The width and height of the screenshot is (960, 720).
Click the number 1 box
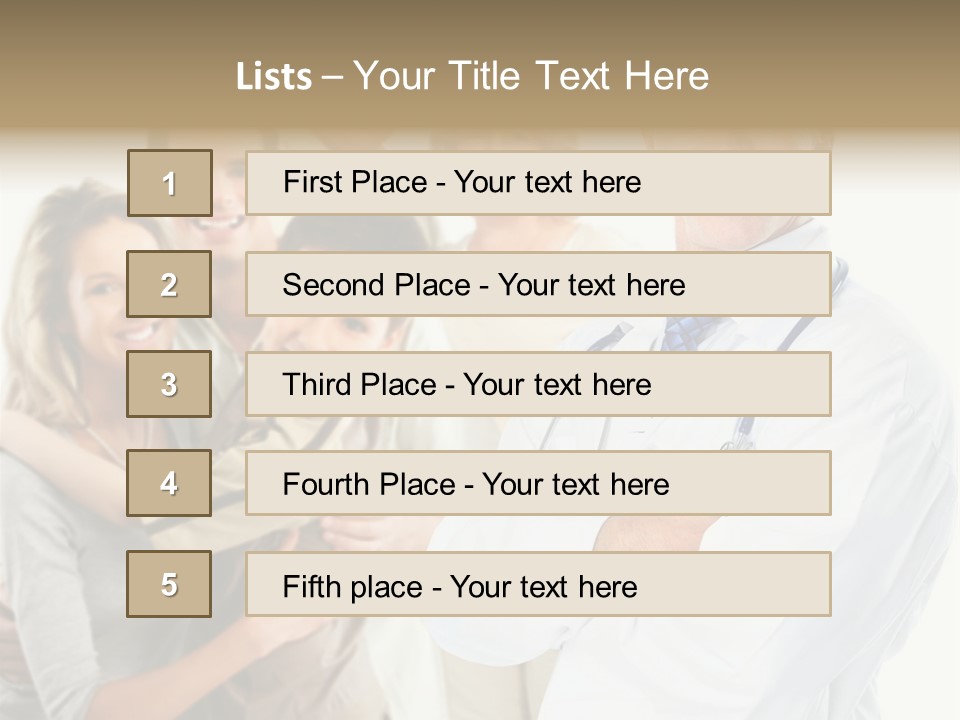click(x=170, y=183)
